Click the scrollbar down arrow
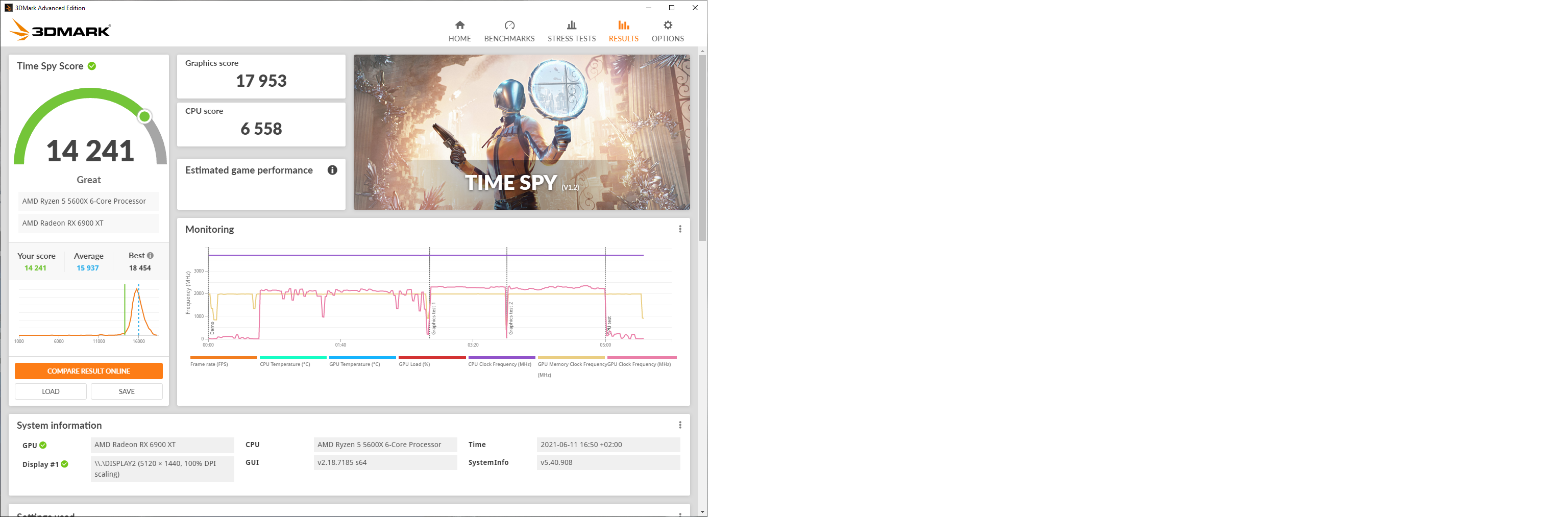1568x517 pixels. click(702, 512)
